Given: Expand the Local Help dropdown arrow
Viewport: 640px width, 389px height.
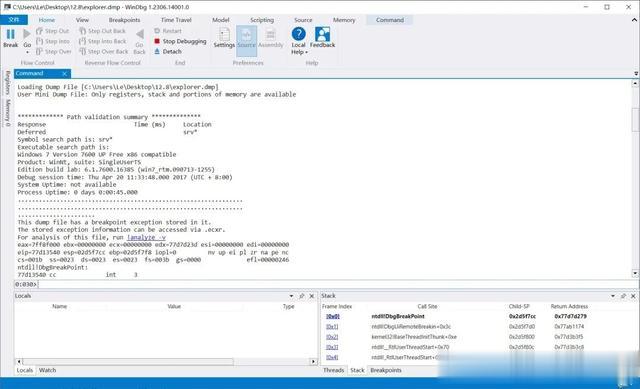Looking at the screenshot, I should (307, 53).
